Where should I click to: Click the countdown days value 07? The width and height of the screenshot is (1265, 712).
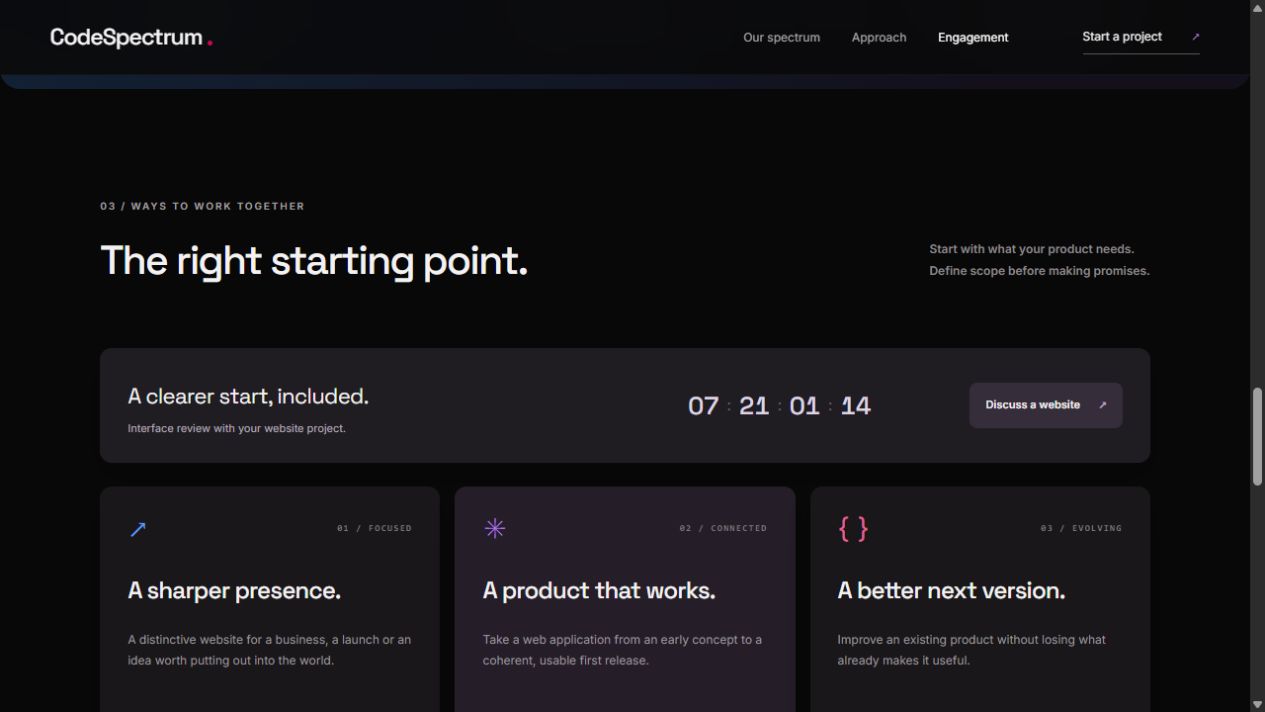(703, 406)
